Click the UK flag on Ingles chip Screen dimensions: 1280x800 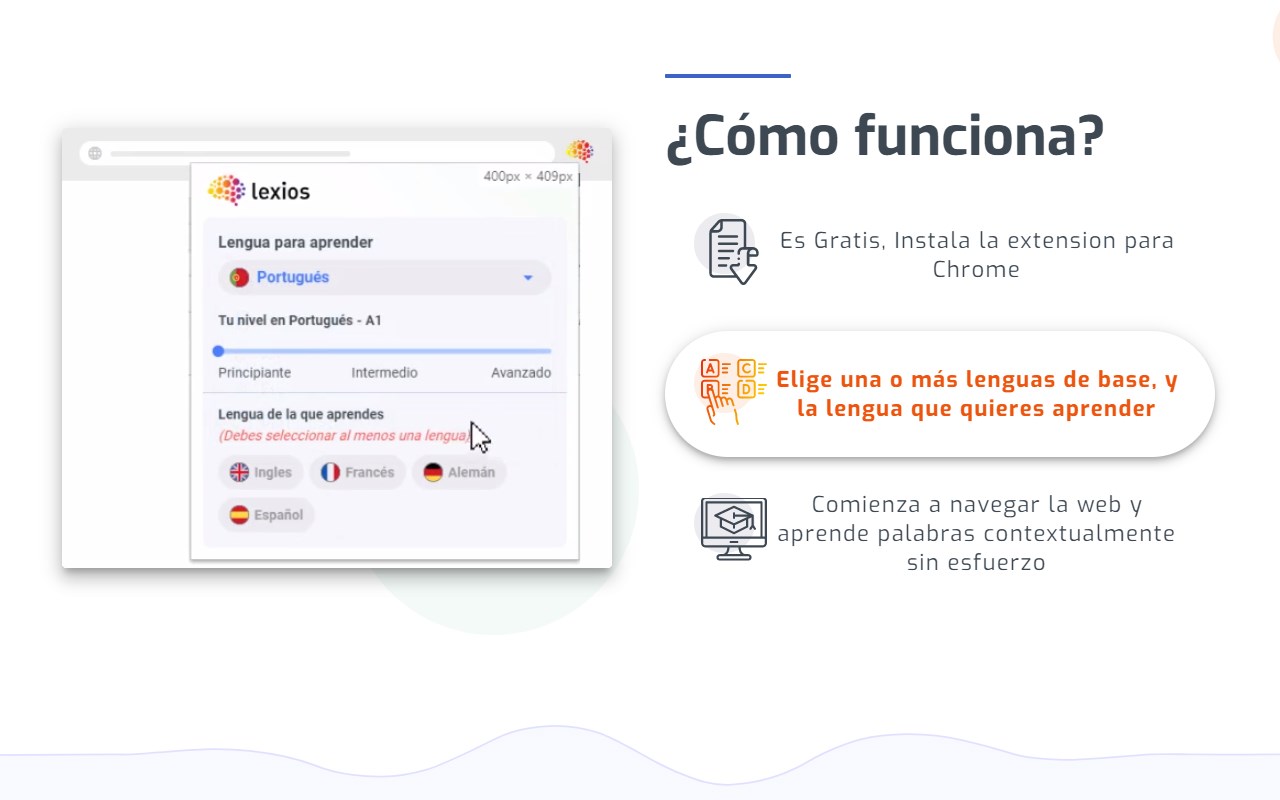239,472
